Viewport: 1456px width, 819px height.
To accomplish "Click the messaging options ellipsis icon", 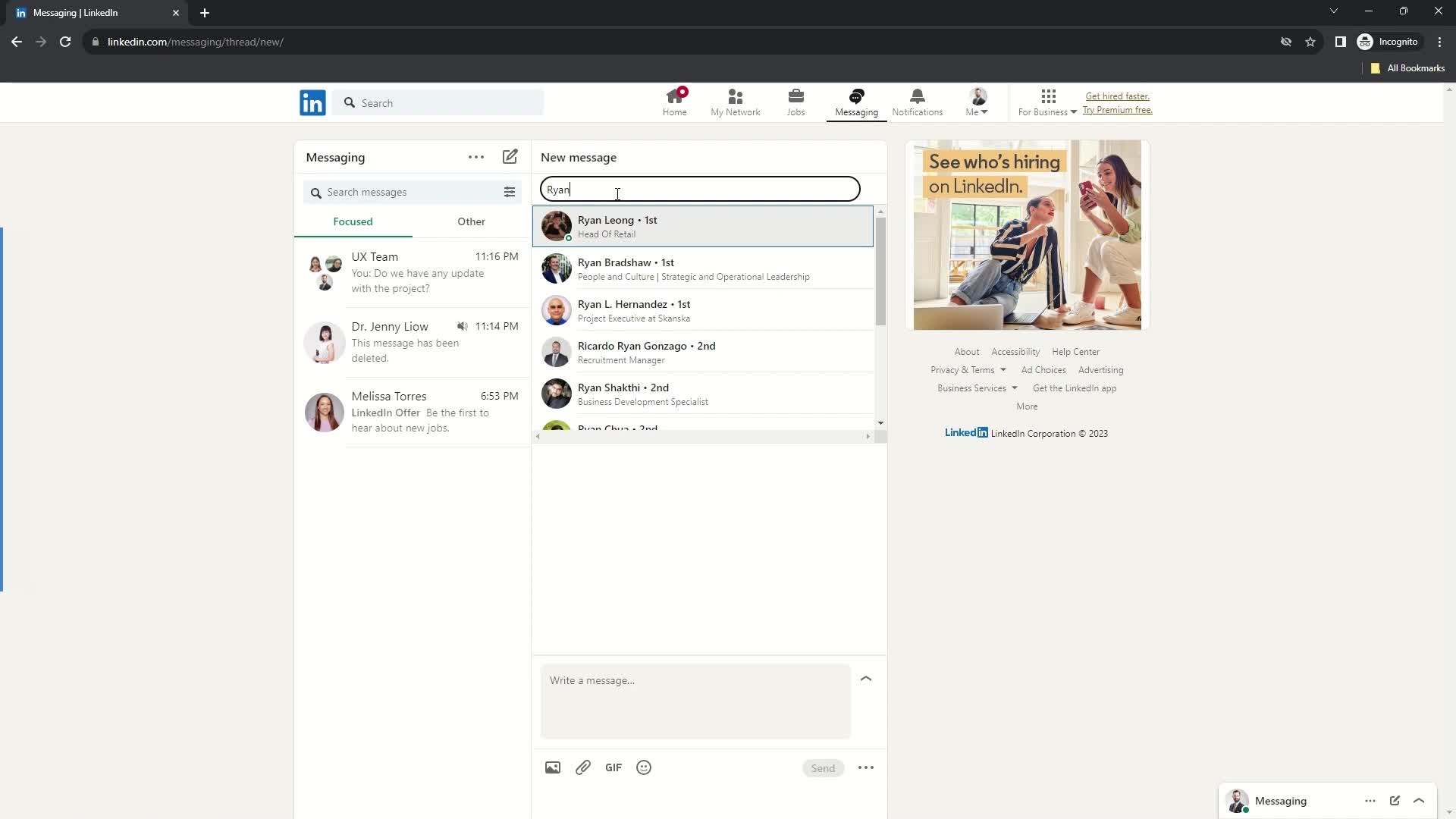I will pyautogui.click(x=477, y=157).
